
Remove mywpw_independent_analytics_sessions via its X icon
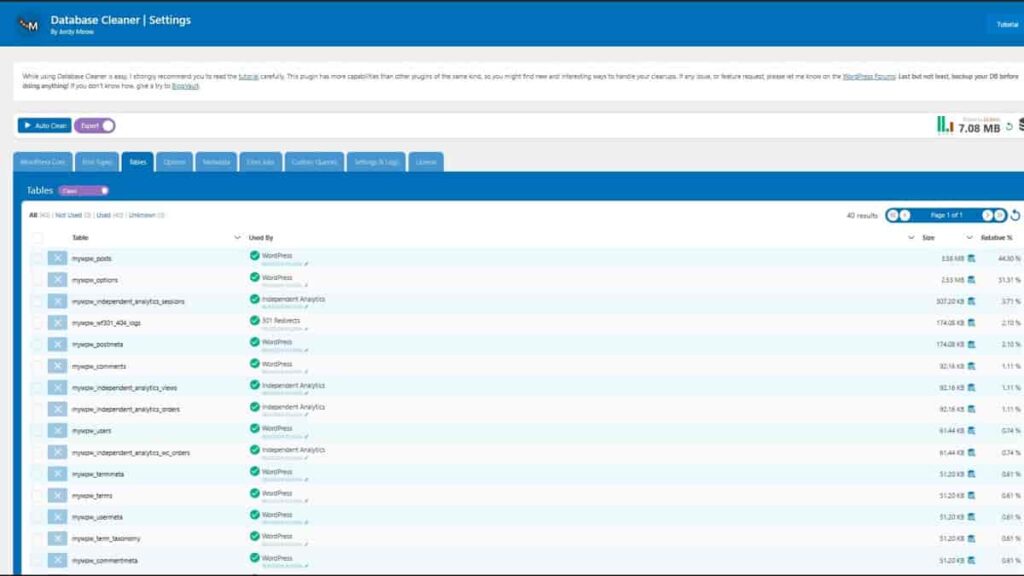(x=57, y=302)
